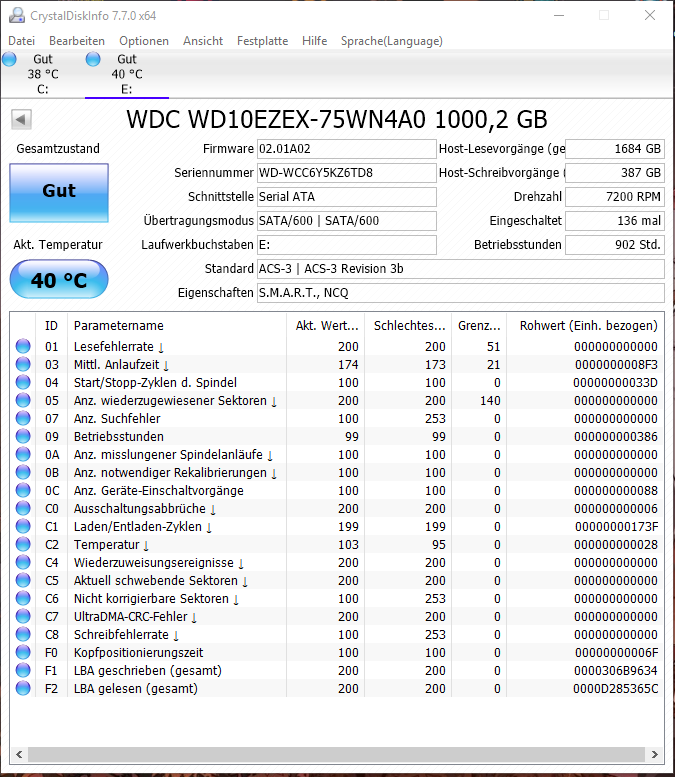The width and height of the screenshot is (675, 777).
Task: Select drive C: status orb icon
Action: 9,59
